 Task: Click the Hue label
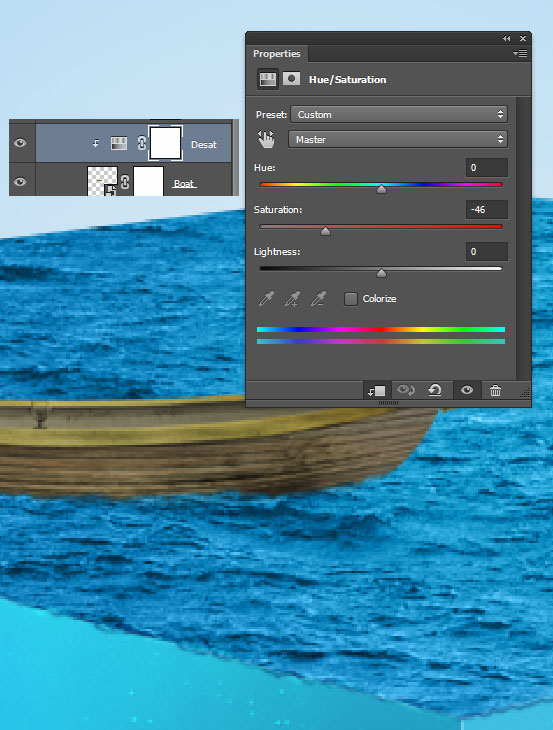click(x=264, y=168)
